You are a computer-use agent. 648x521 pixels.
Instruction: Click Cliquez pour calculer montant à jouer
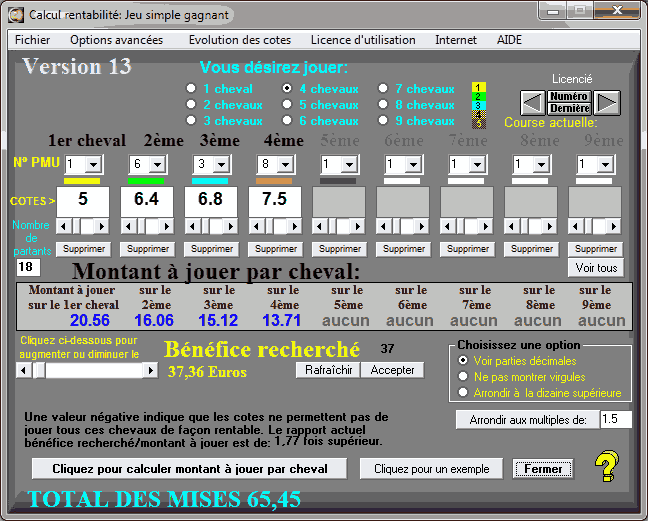pos(189,468)
